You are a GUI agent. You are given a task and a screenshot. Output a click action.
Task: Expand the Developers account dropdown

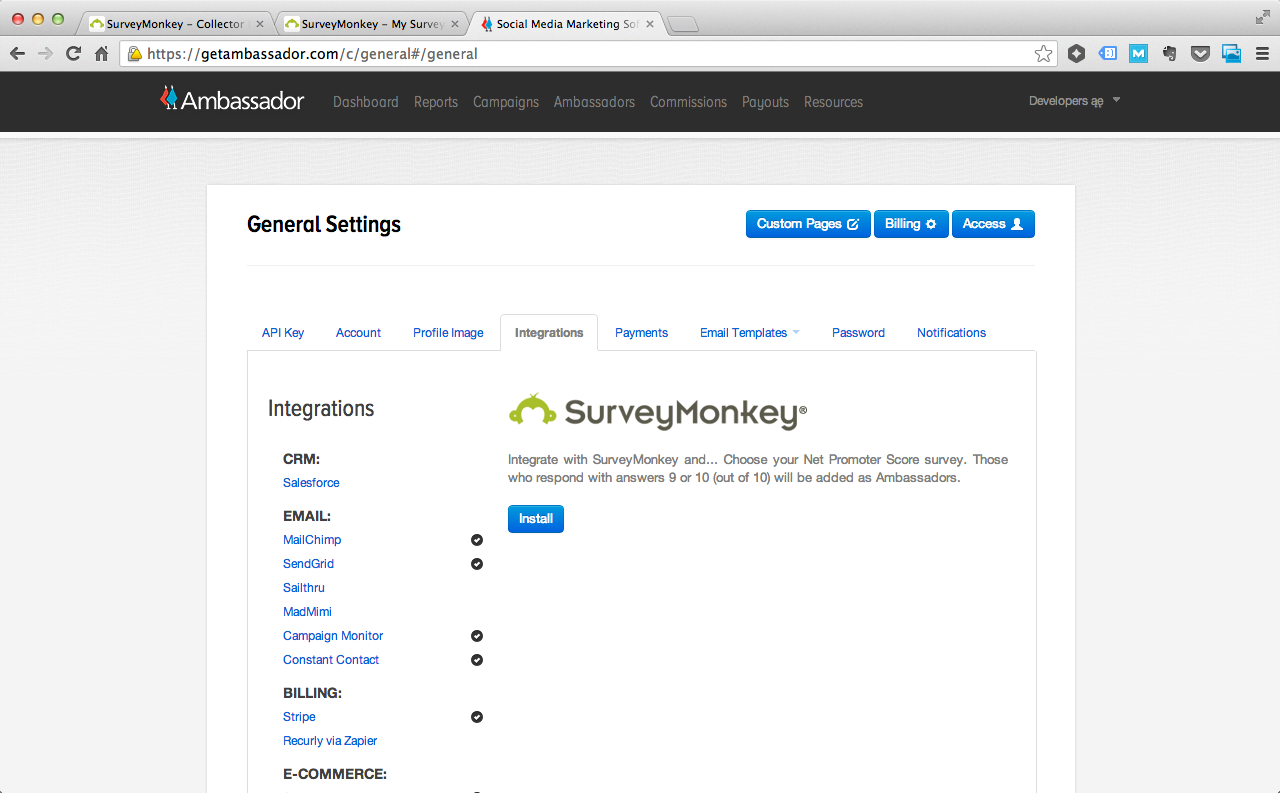1074,101
